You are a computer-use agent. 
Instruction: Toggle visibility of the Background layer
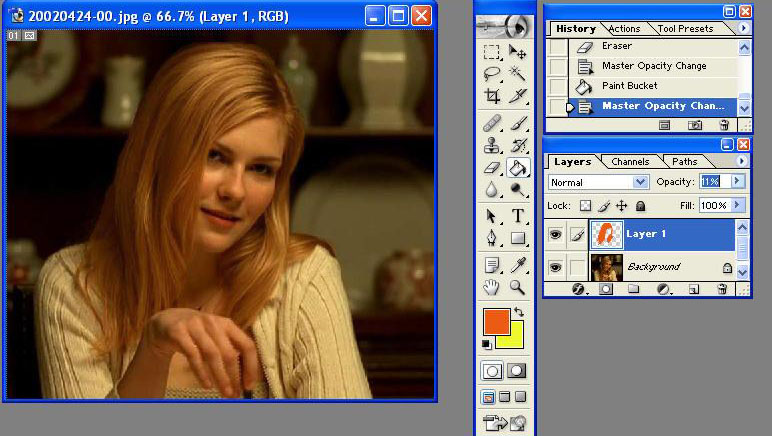point(555,267)
